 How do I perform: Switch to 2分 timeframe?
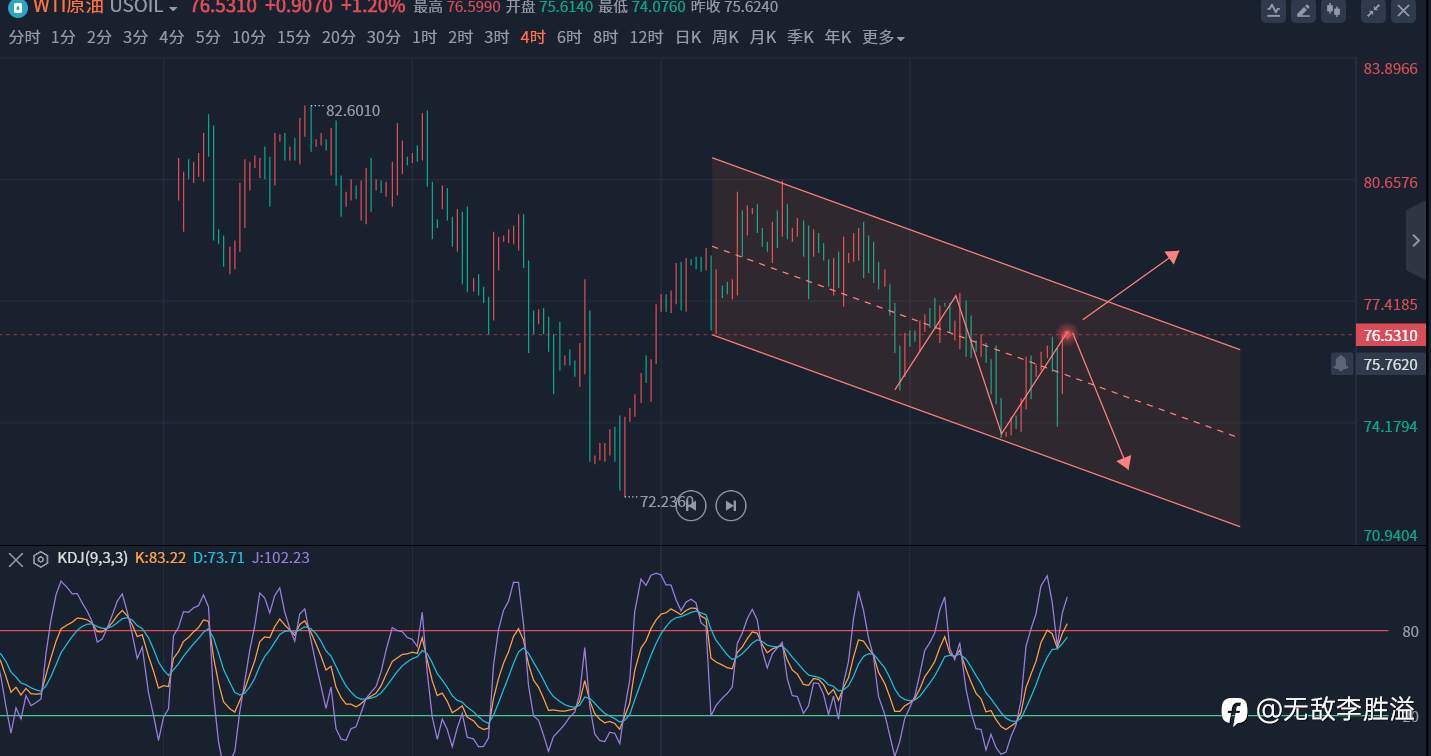tap(99, 38)
